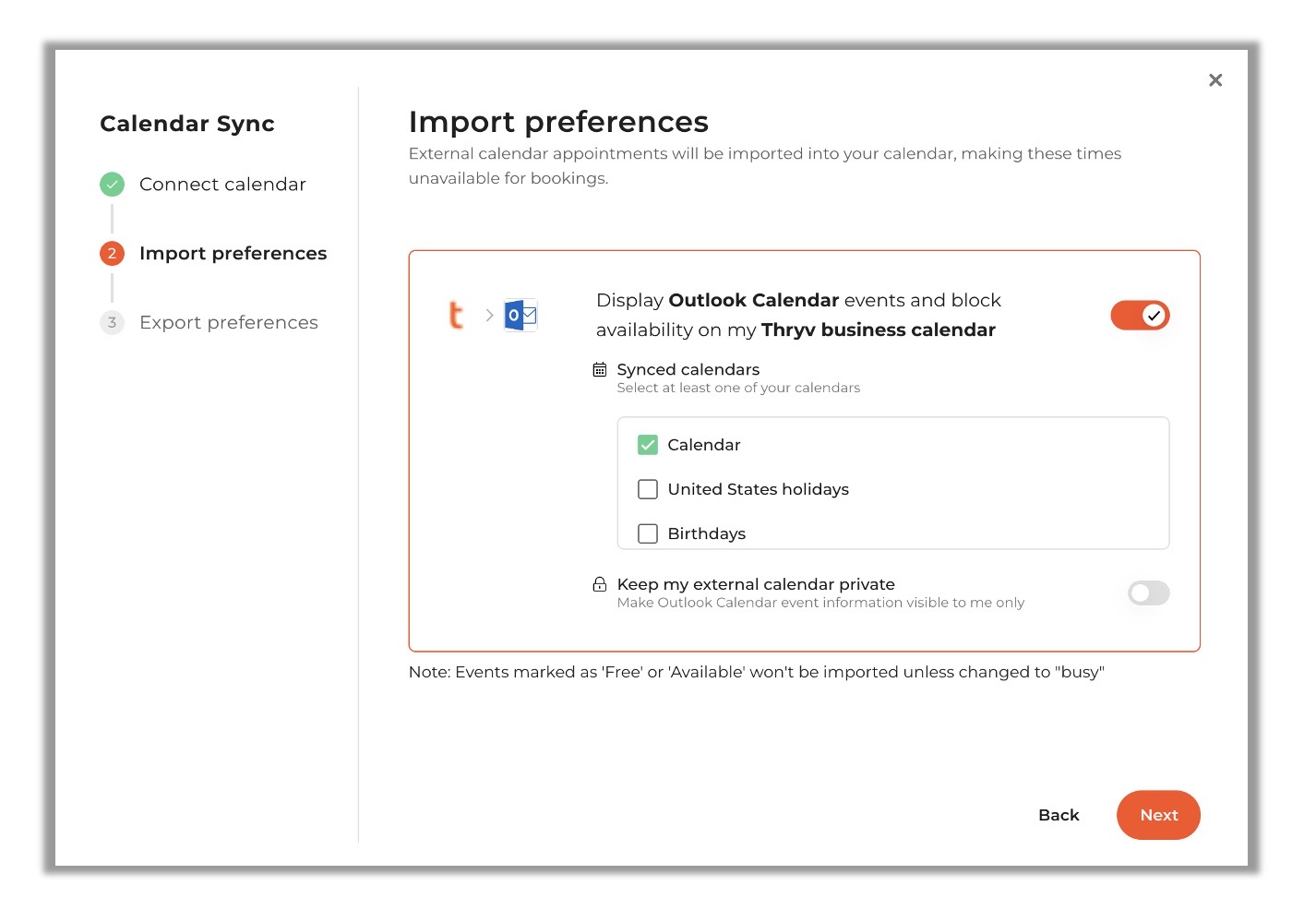This screenshot has width=1316, height=910.
Task: Click the Next button
Action: pyautogui.click(x=1158, y=815)
